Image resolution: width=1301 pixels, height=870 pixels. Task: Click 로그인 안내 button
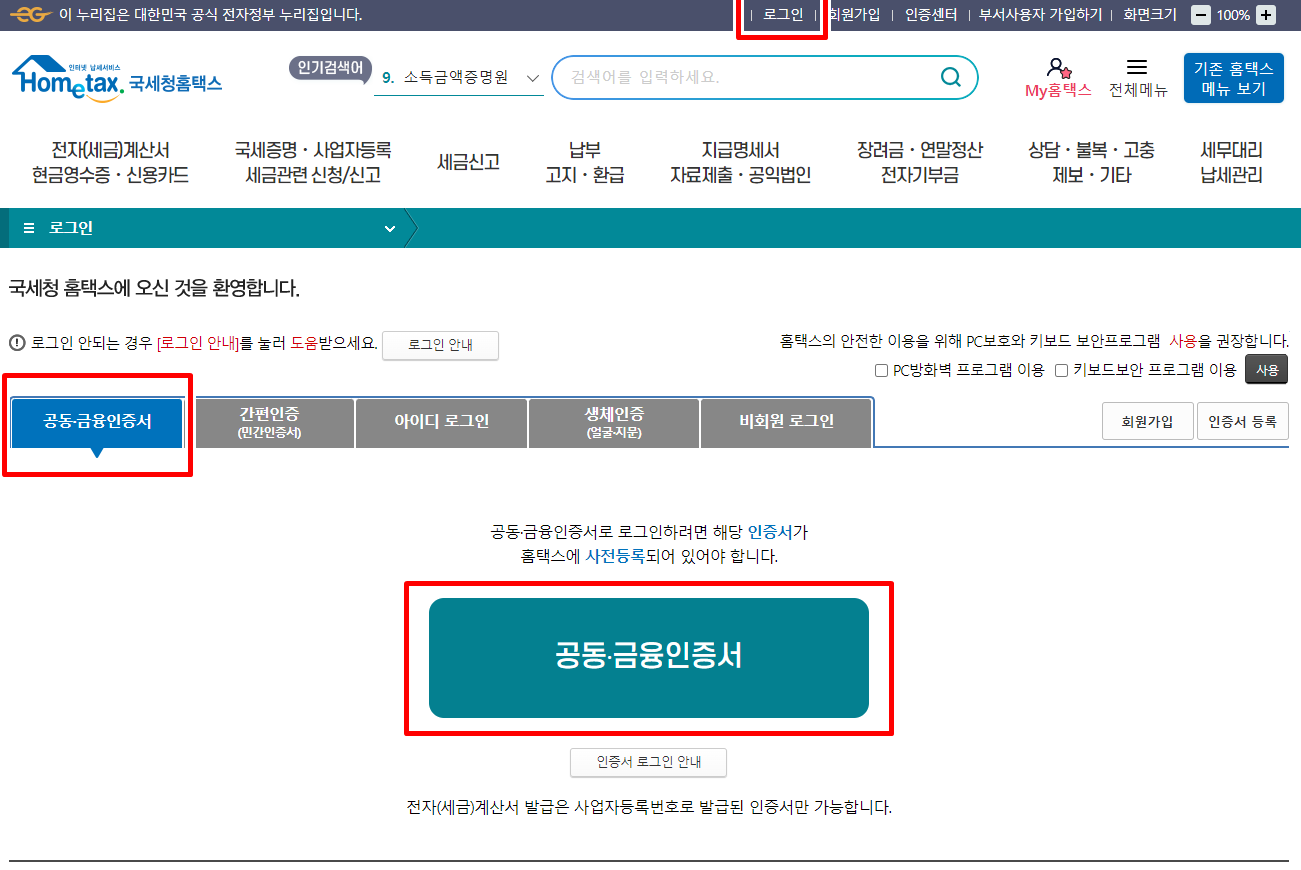pos(440,345)
